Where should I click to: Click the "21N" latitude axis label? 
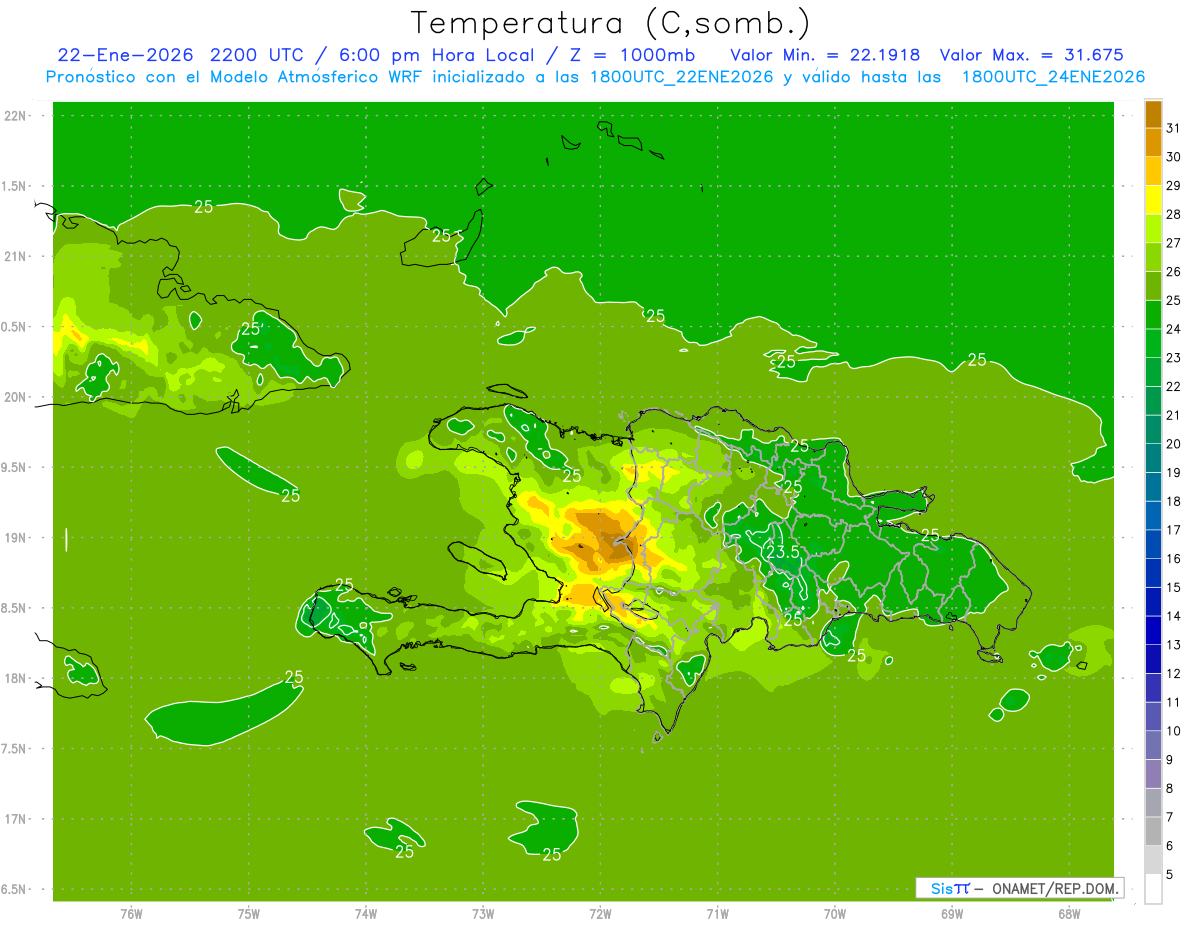coord(15,256)
